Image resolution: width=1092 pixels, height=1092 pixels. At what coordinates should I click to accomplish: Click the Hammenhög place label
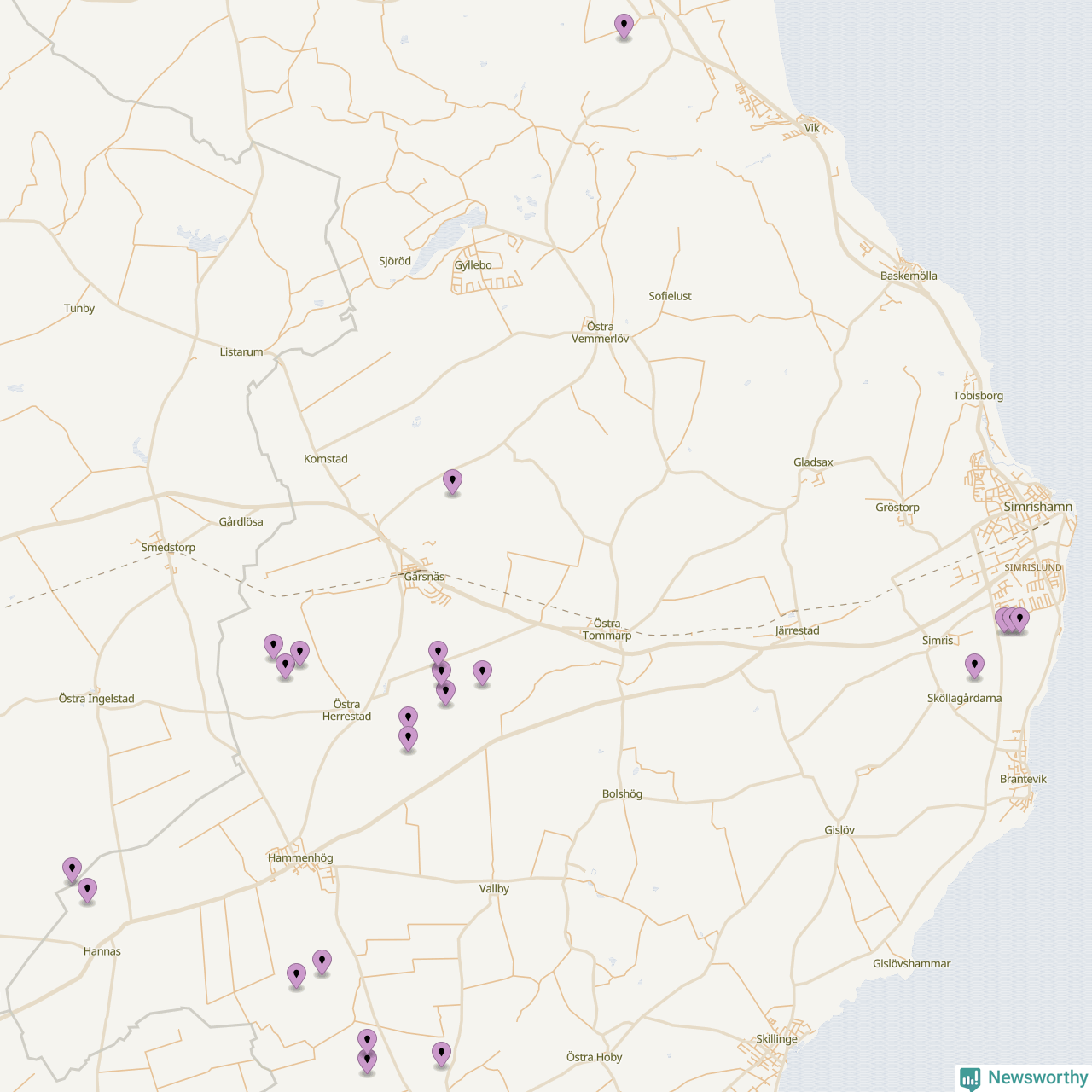point(300,858)
